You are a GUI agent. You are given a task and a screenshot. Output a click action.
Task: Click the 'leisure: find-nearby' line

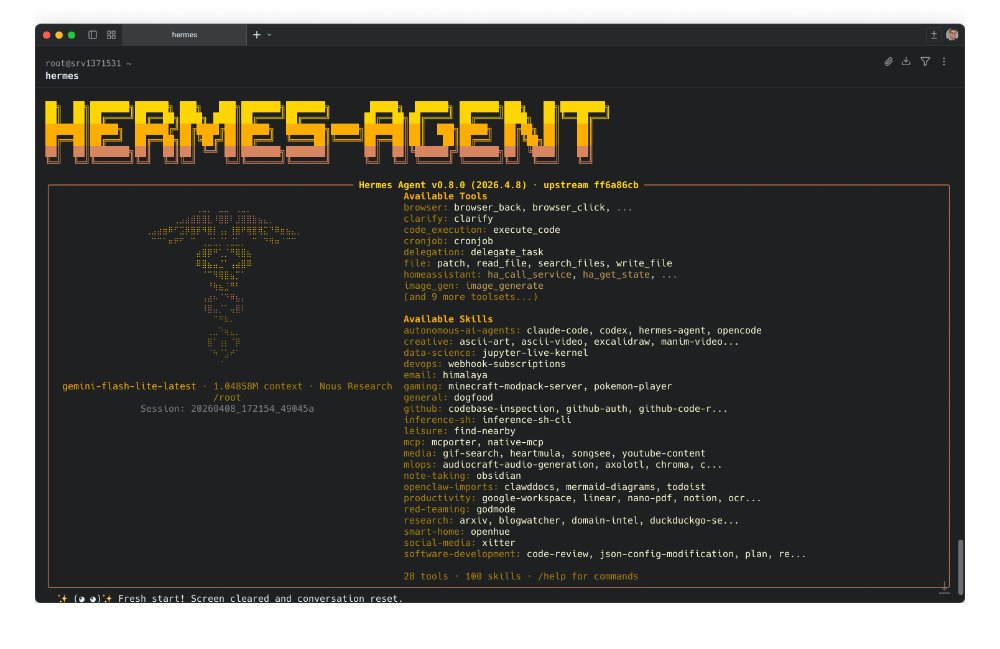[x=459, y=431]
